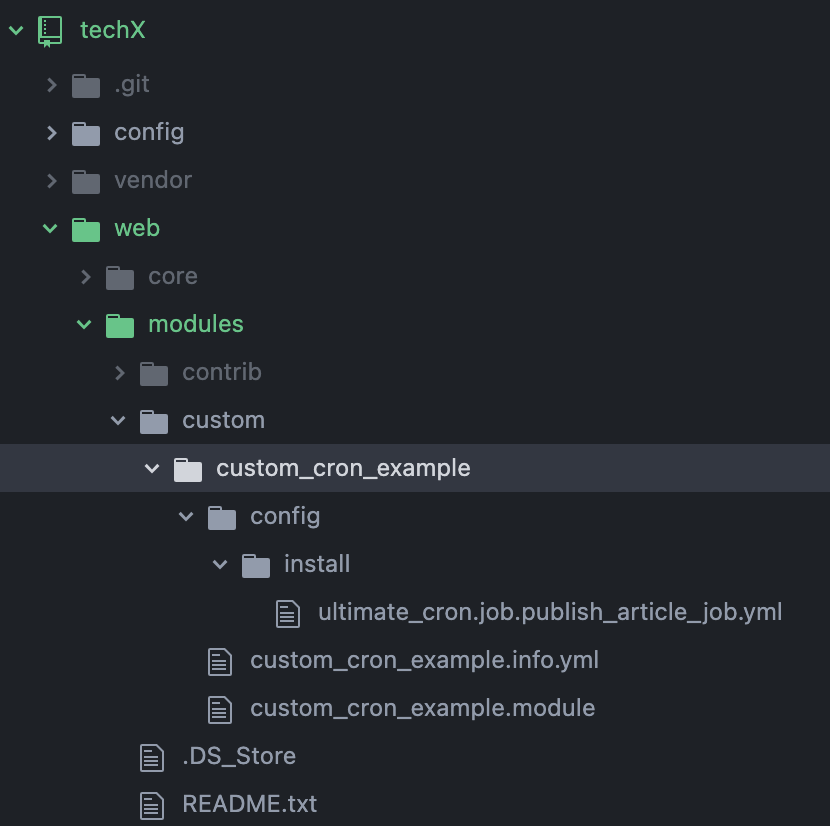Click the vendor folder icon
830x826 pixels.
(x=86, y=182)
